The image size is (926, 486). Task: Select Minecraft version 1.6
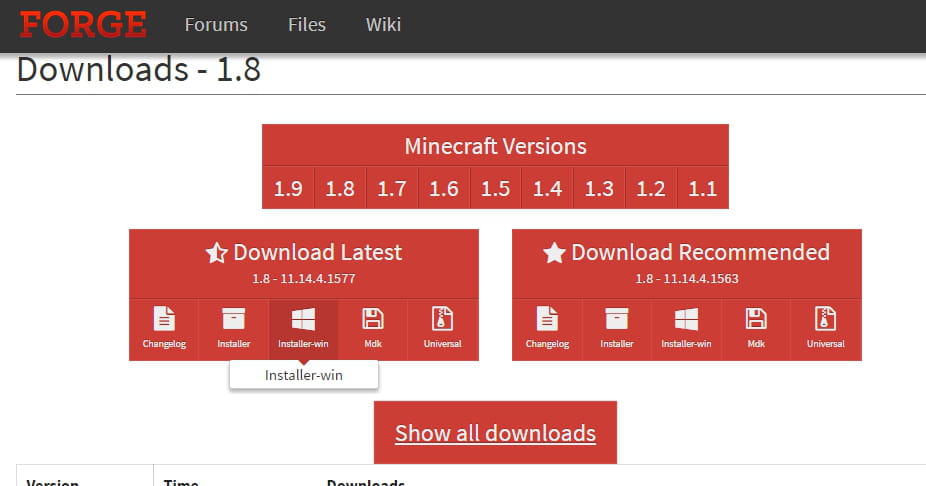[444, 188]
